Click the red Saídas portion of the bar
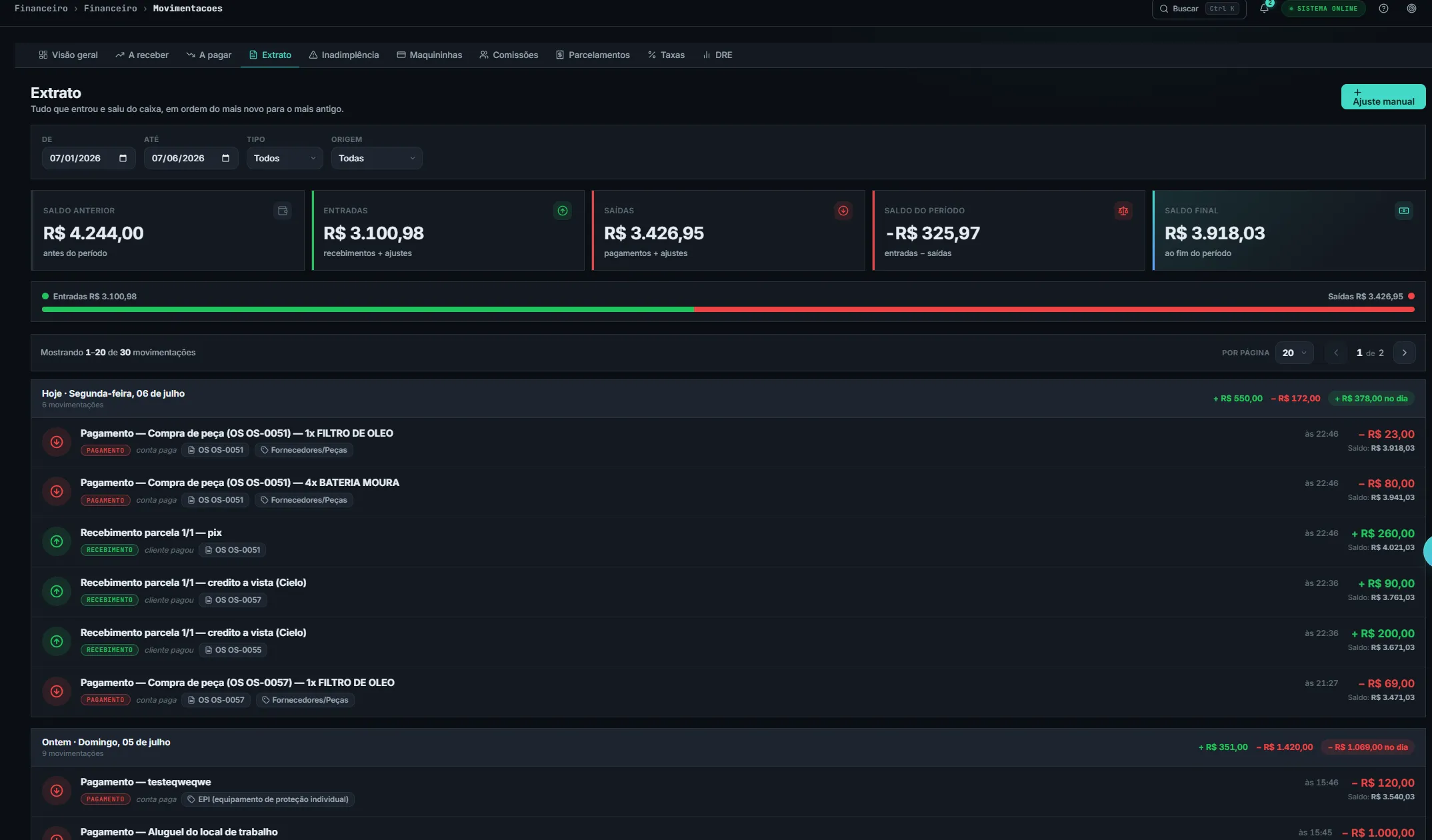This screenshot has height=840, width=1432. coord(1054,309)
